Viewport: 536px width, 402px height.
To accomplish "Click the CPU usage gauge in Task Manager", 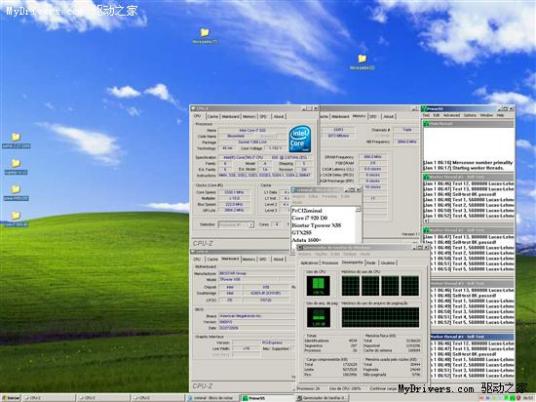I will pos(318,286).
